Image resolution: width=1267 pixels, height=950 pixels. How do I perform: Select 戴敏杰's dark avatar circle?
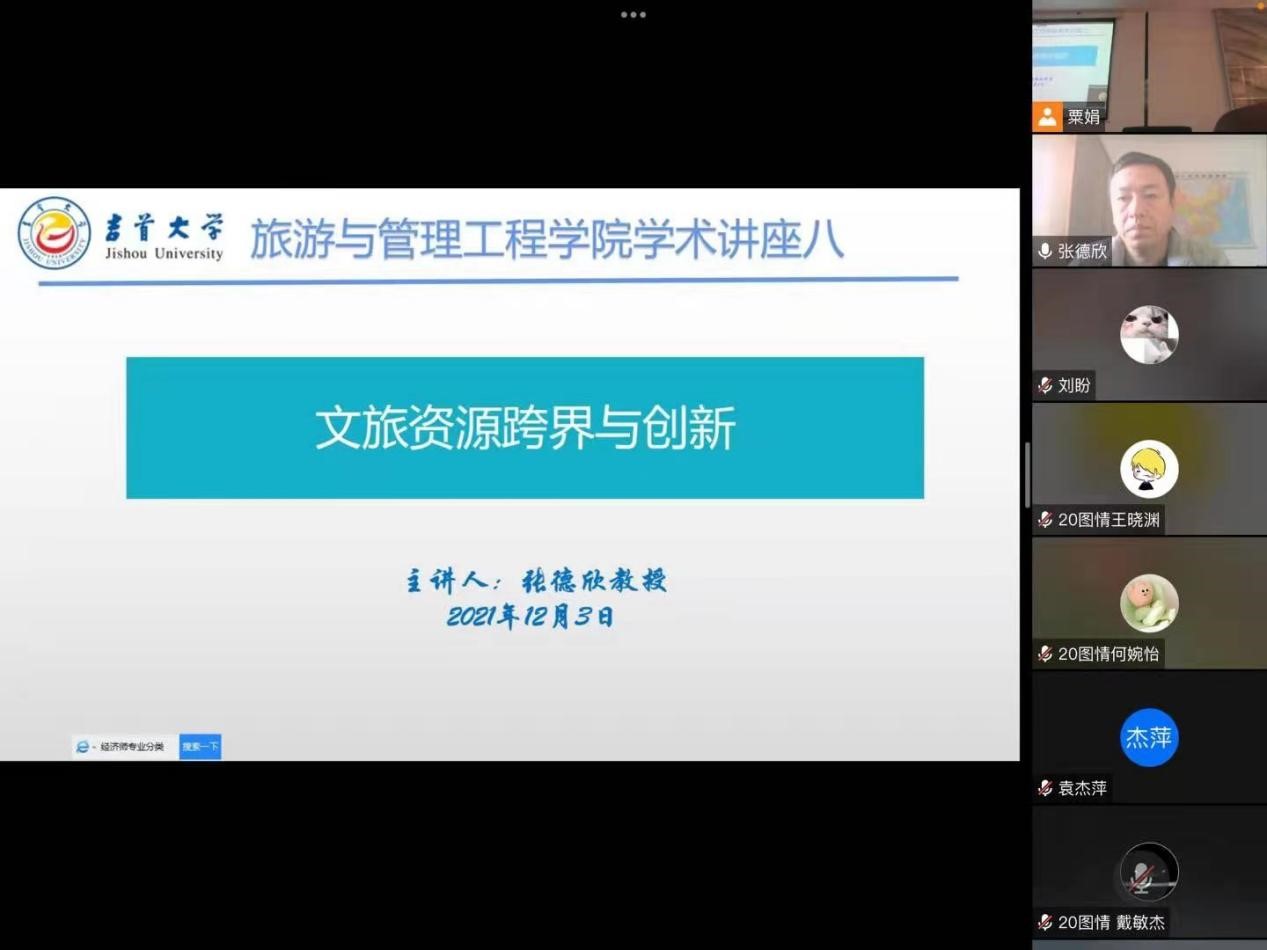coord(1149,872)
